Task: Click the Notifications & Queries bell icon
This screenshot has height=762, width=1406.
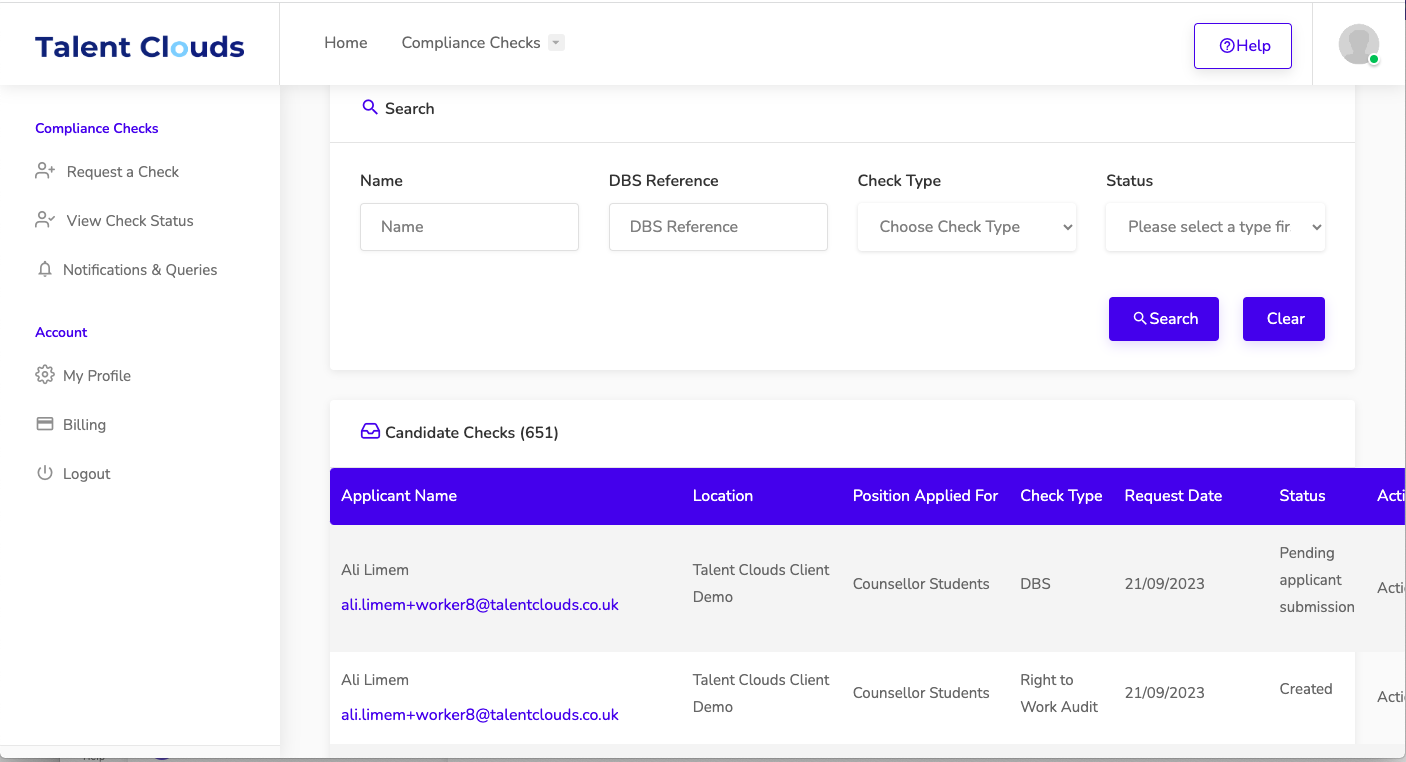Action: coord(44,269)
